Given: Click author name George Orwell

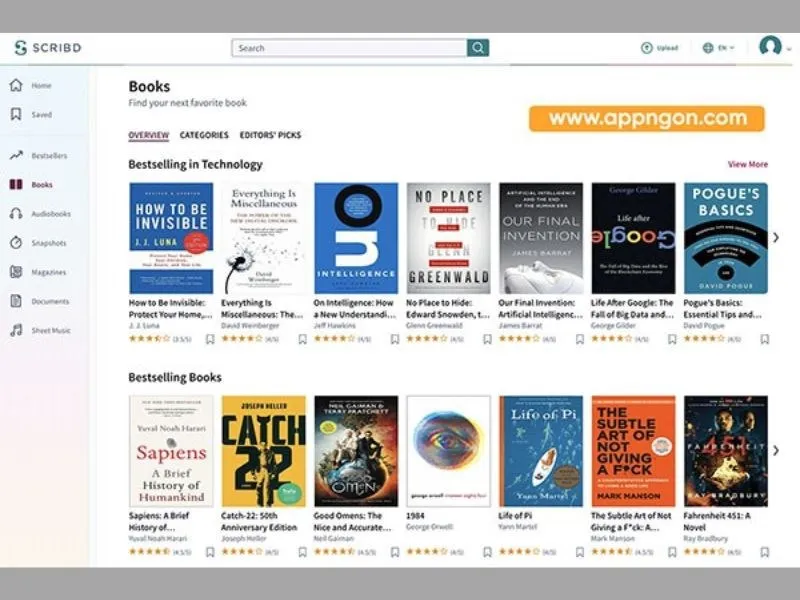Looking at the screenshot, I should (429, 527).
